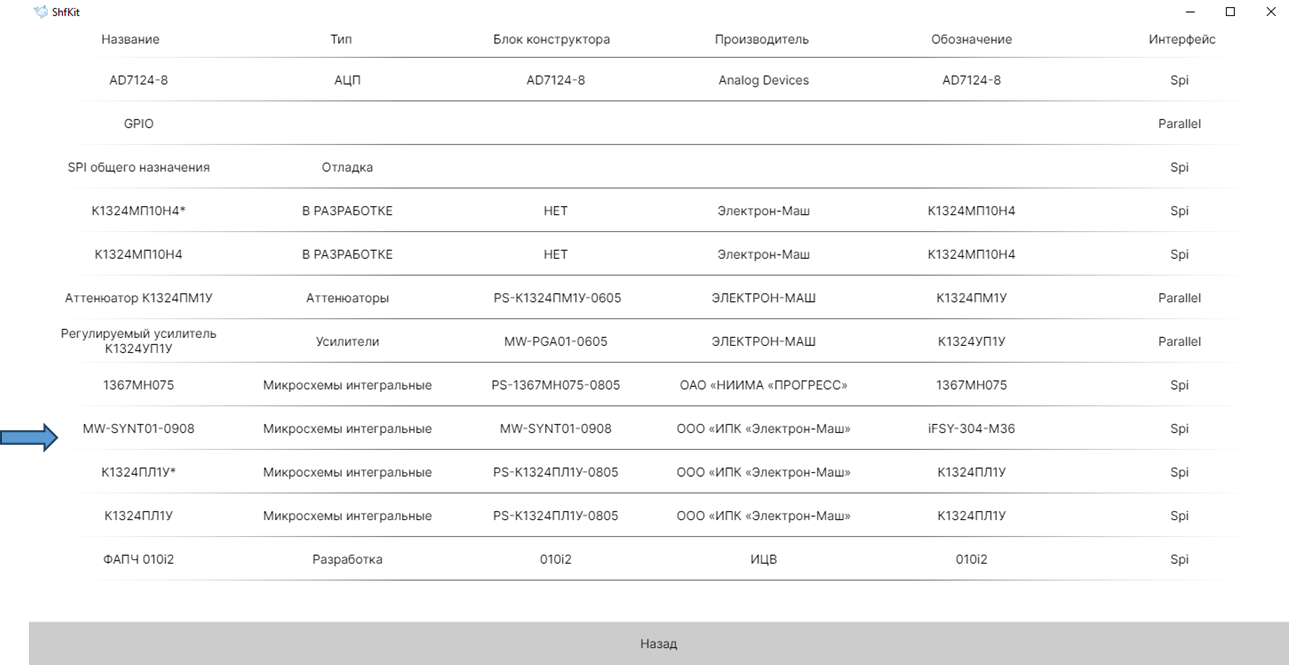
Task: Click Parallel in Регулируемый усилитель row
Action: pos(1179,341)
